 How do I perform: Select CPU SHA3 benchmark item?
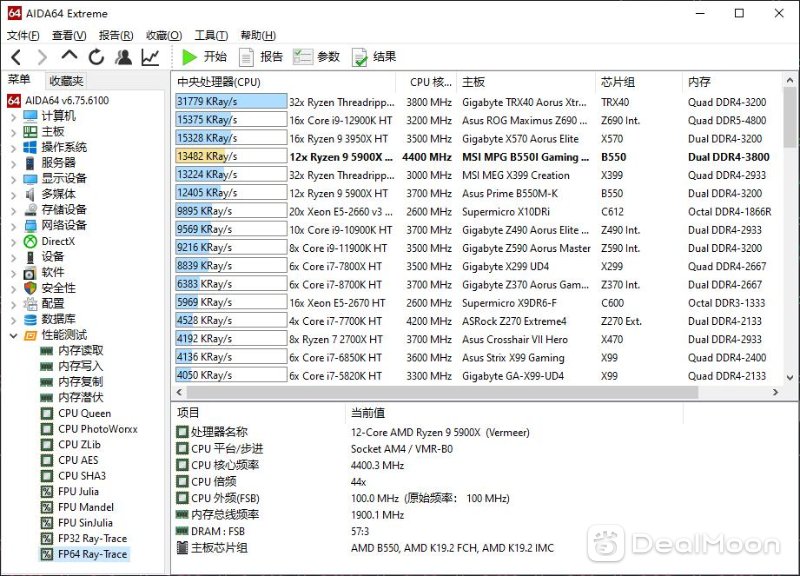82,476
